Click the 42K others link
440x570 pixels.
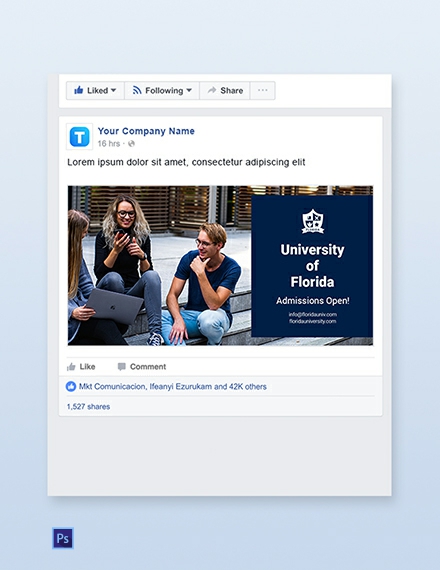click(248, 386)
